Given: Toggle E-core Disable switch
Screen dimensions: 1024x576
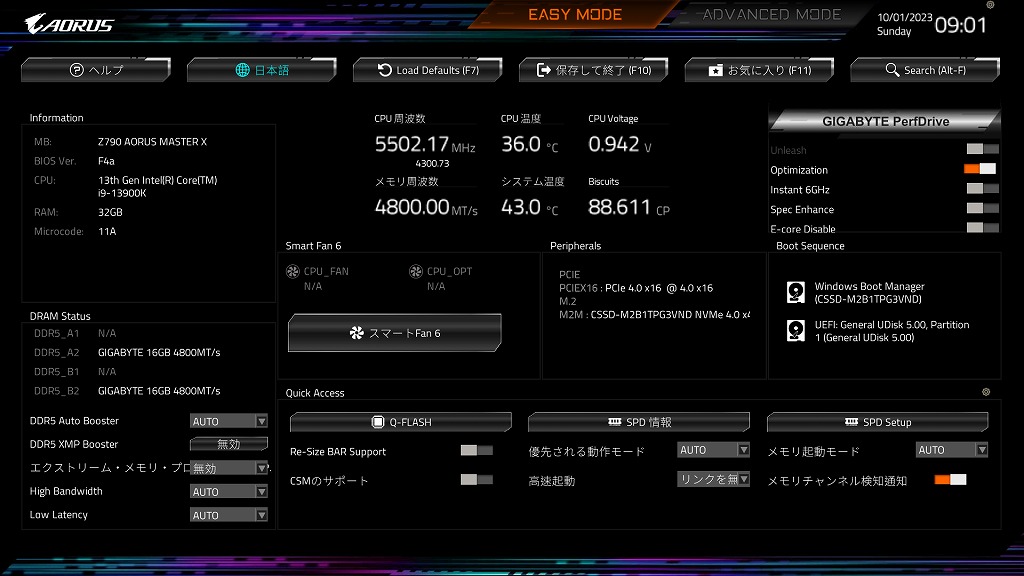Looking at the screenshot, I should point(982,227).
